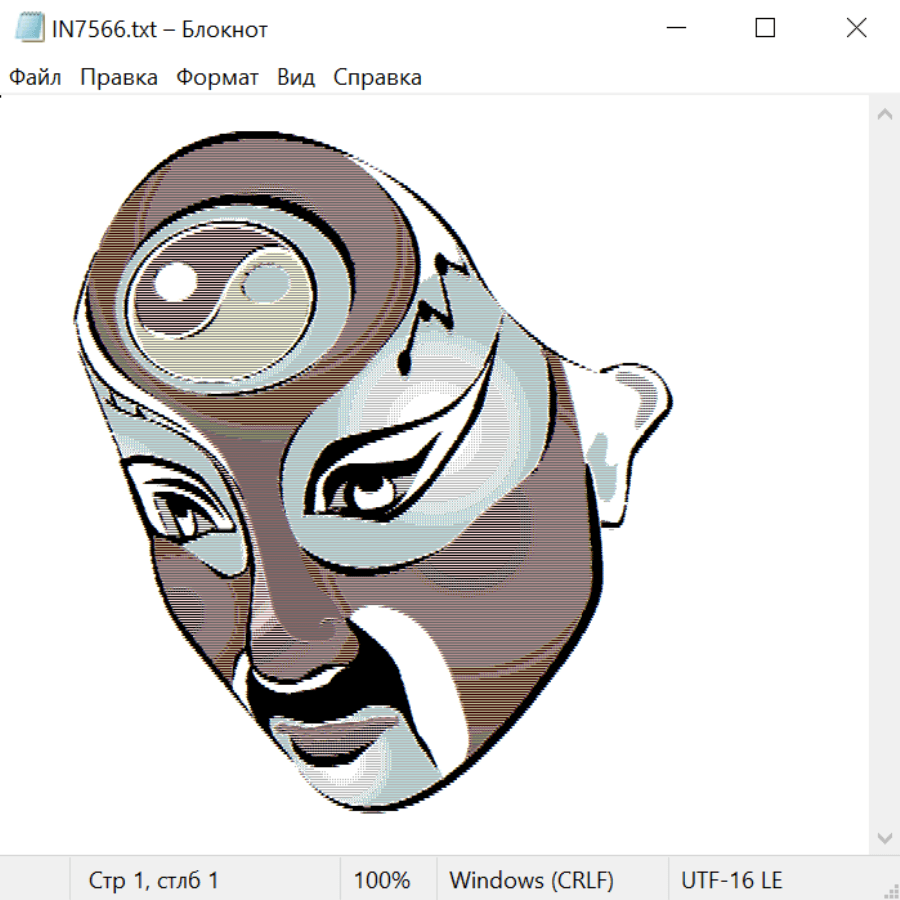Click the UTF-16 LE encoding indicator

point(732,881)
